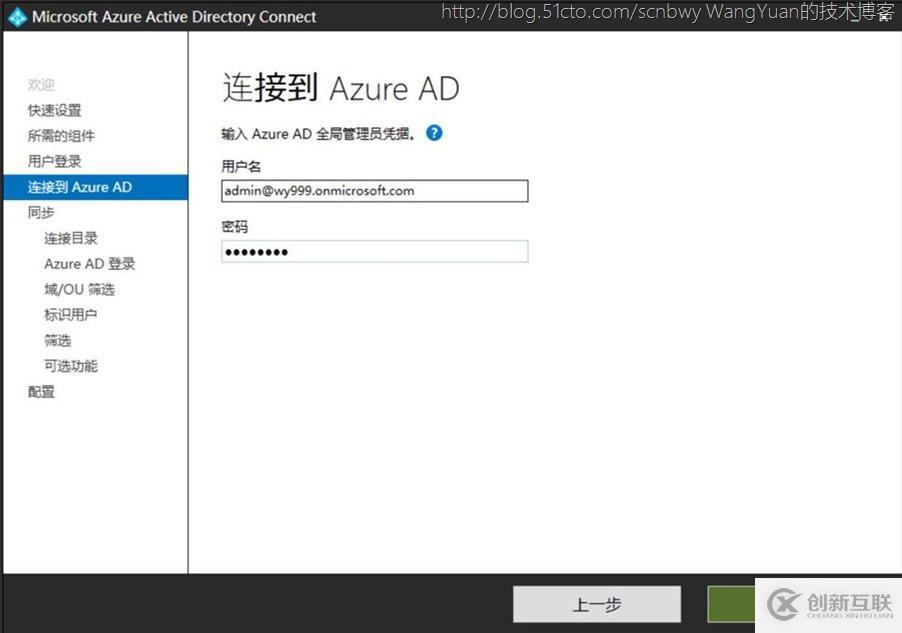Click the 用户名 label
Screen dimensions: 902x633
241,167
